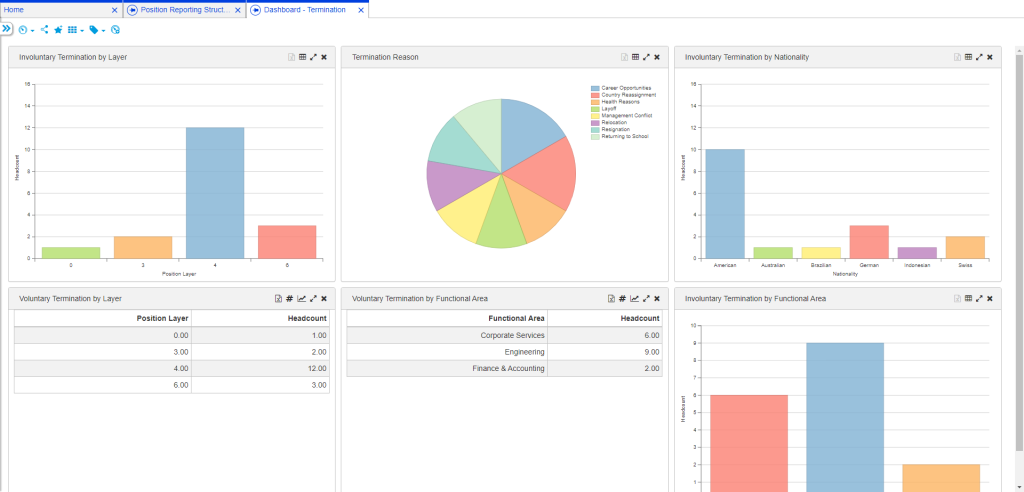Open the clock history dropdown in toolbar
The image size is (1024, 492).
pyautogui.click(x=26, y=30)
